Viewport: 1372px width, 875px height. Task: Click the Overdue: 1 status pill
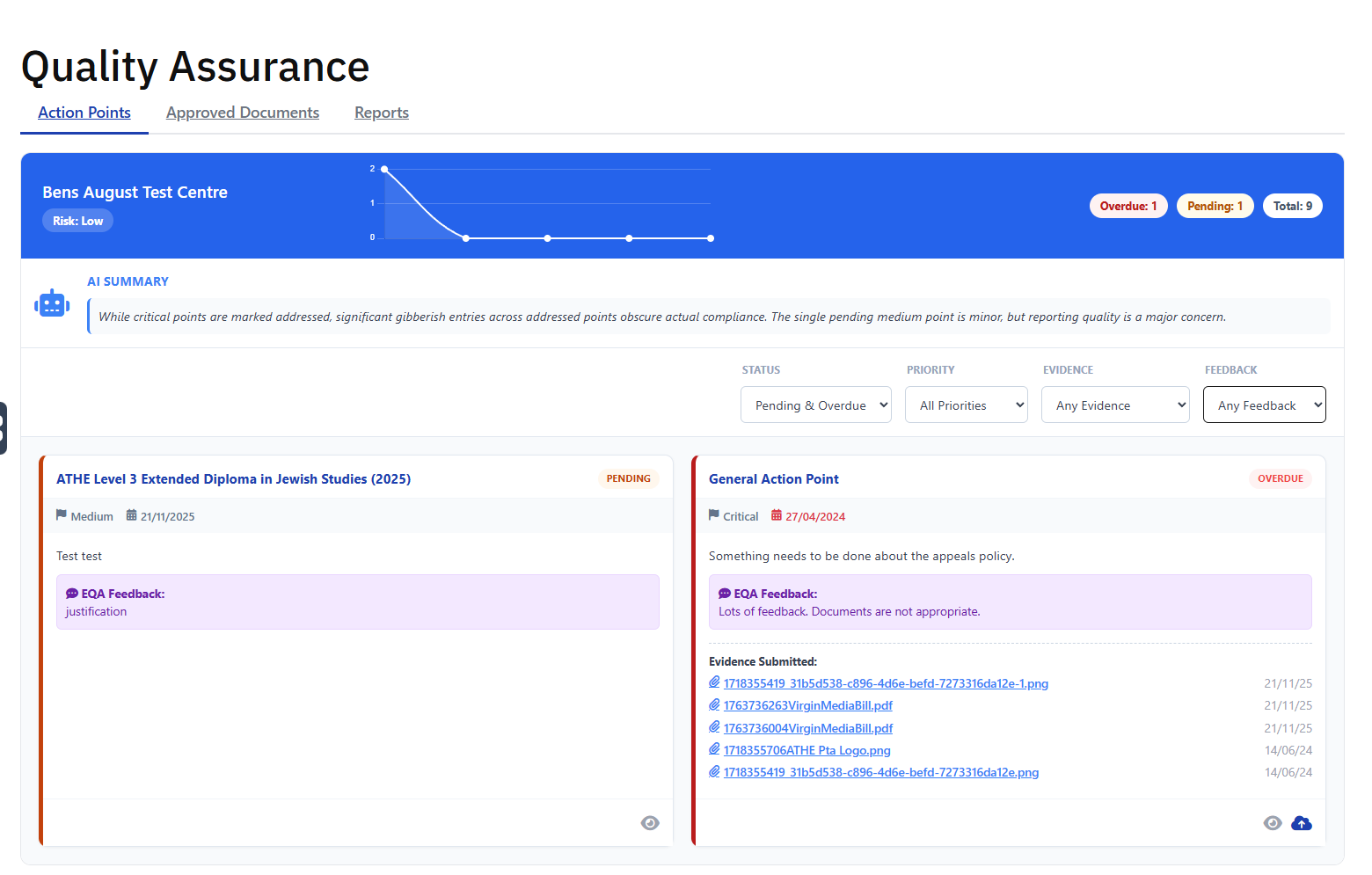pos(1128,205)
